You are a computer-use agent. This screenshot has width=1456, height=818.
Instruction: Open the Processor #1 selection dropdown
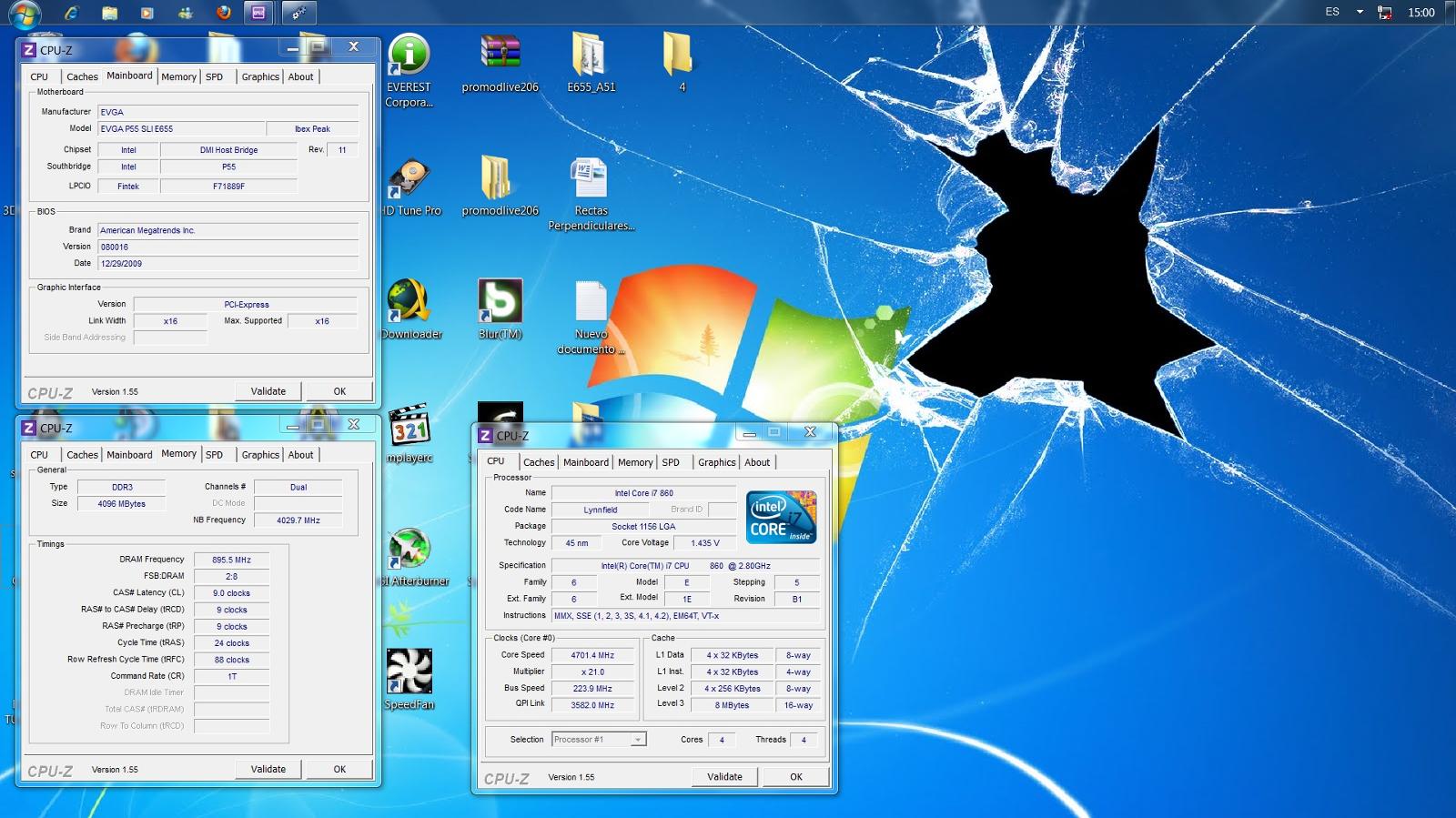(599, 739)
